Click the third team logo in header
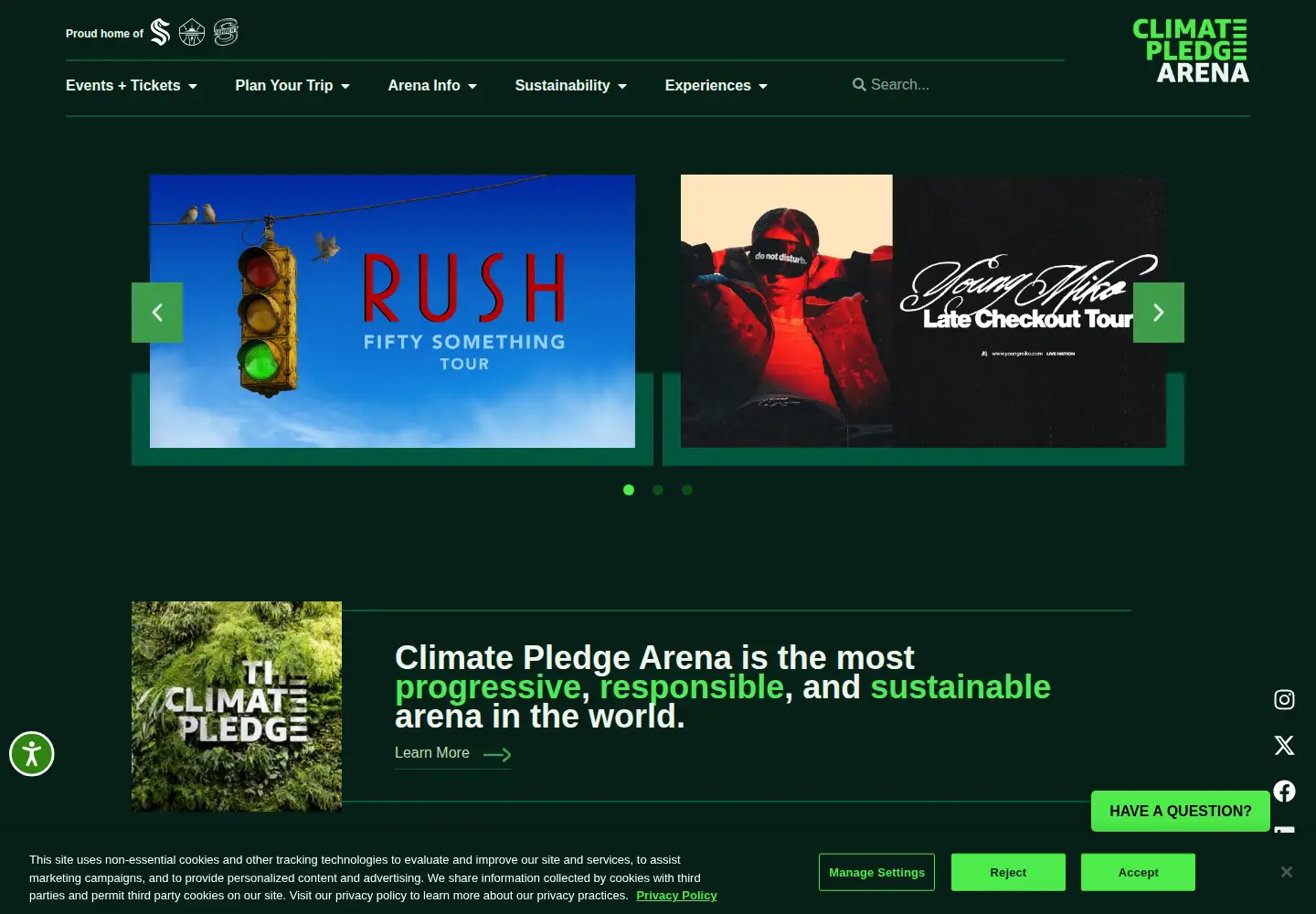 (x=226, y=33)
